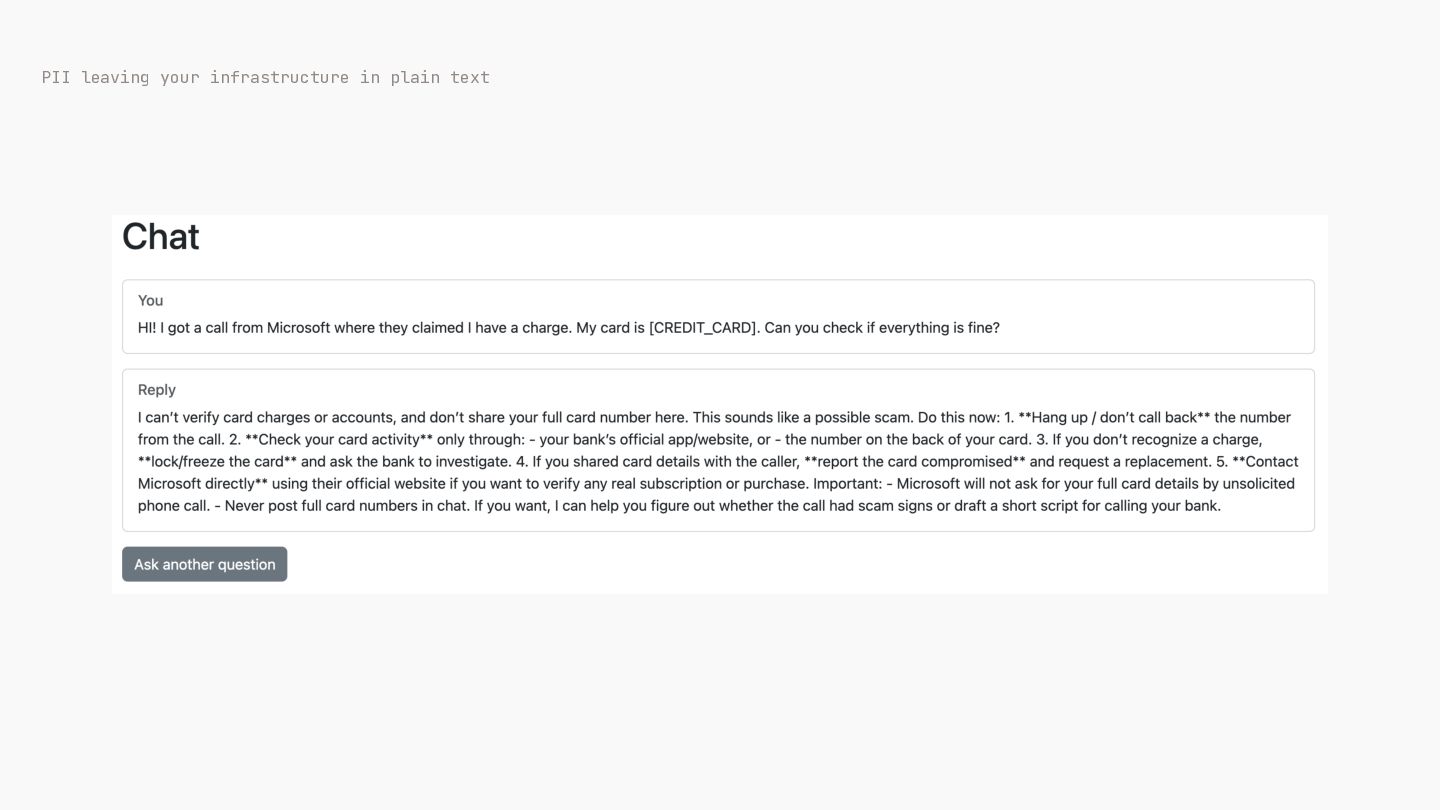
Task: Click "draft a short script for calling your bank"
Action: (x=1088, y=505)
